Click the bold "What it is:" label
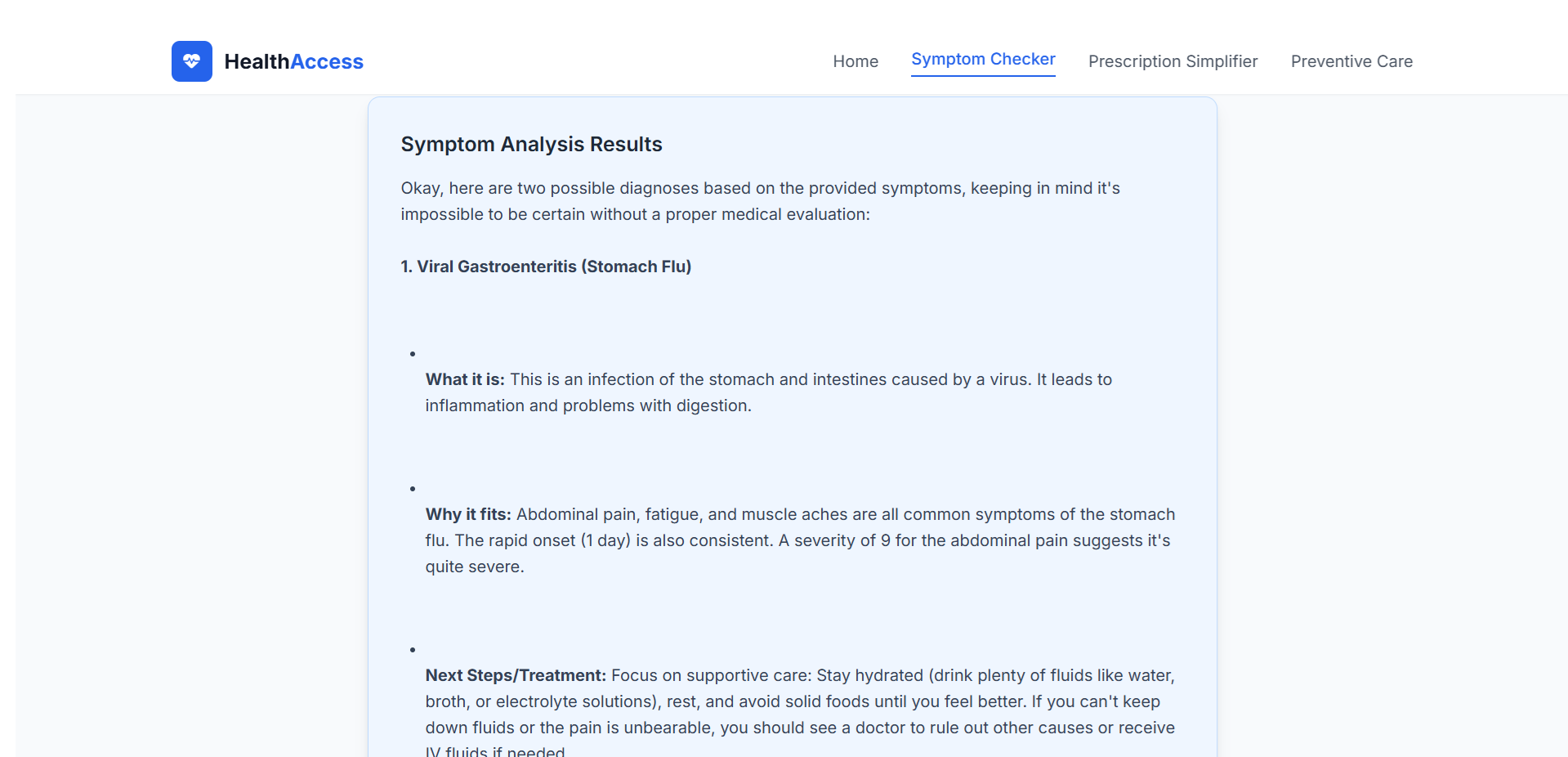The height and width of the screenshot is (757, 1568). pyautogui.click(x=465, y=379)
